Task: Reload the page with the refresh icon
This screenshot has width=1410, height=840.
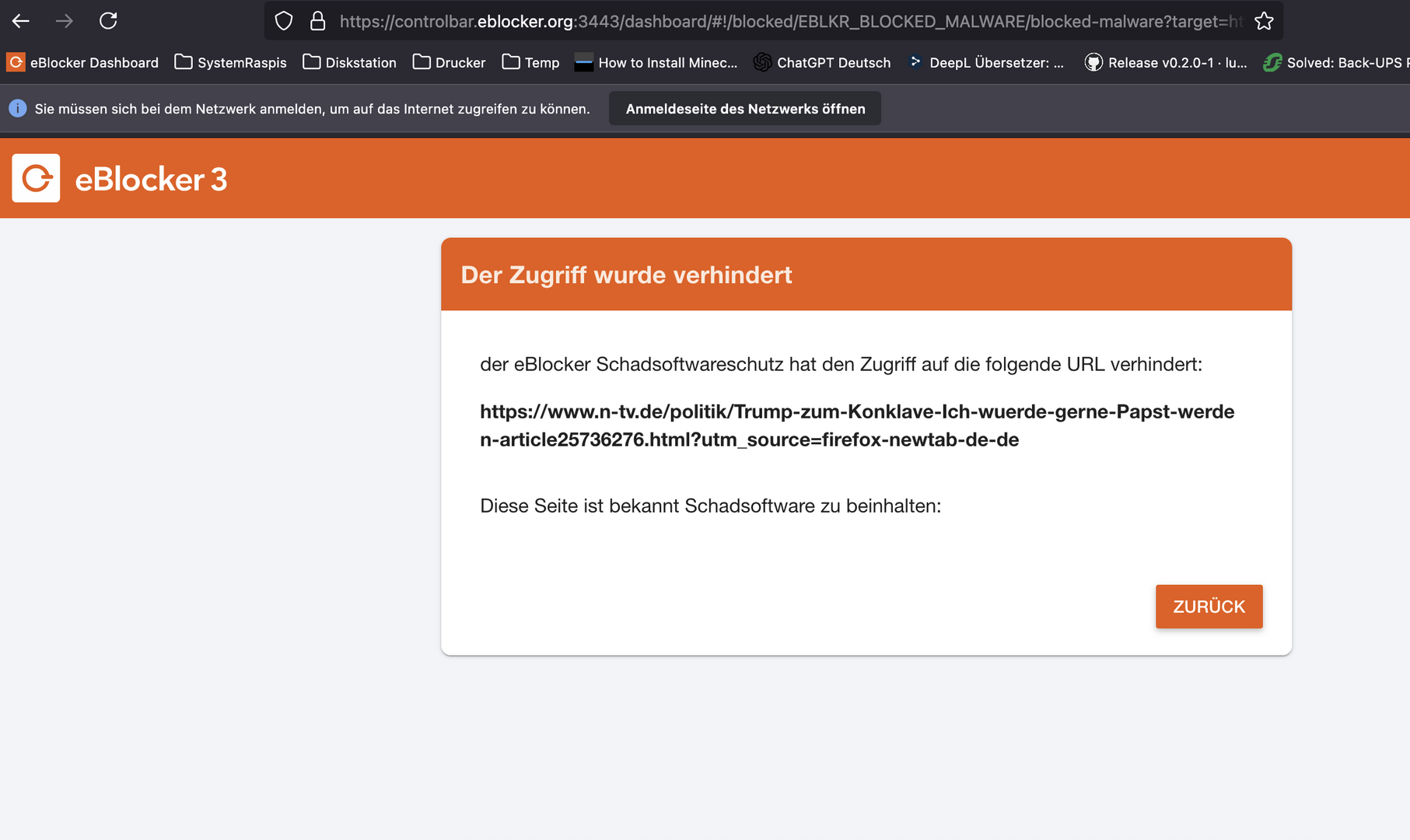Action: click(x=108, y=21)
